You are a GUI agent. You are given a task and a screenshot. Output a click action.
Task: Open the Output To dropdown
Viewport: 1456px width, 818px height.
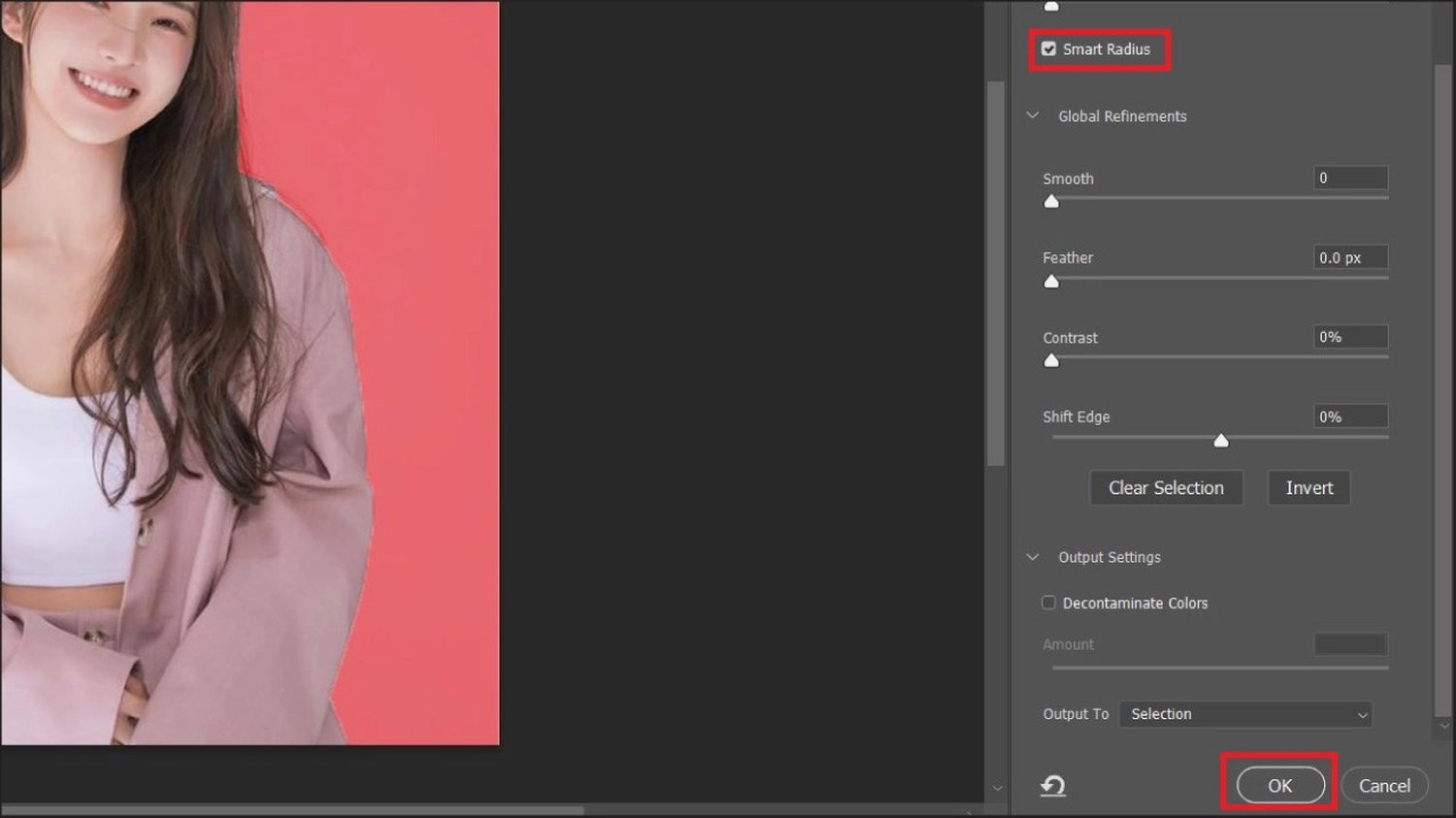click(x=1245, y=714)
